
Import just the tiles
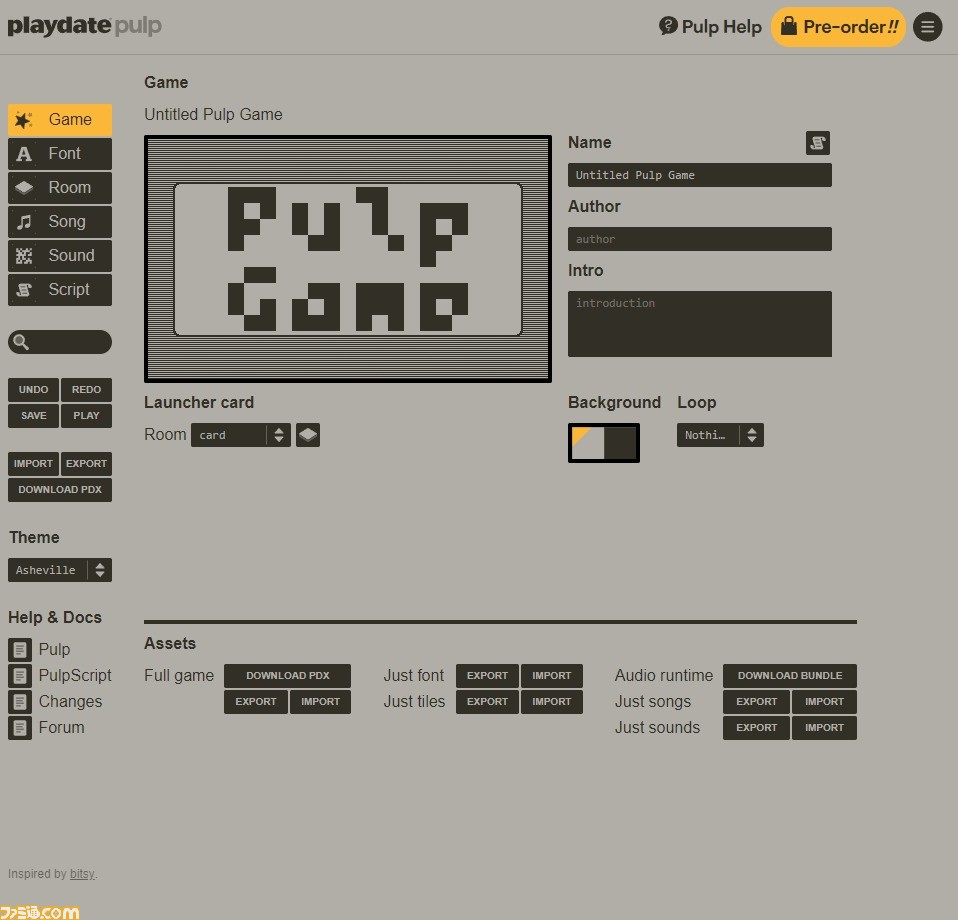click(x=552, y=702)
